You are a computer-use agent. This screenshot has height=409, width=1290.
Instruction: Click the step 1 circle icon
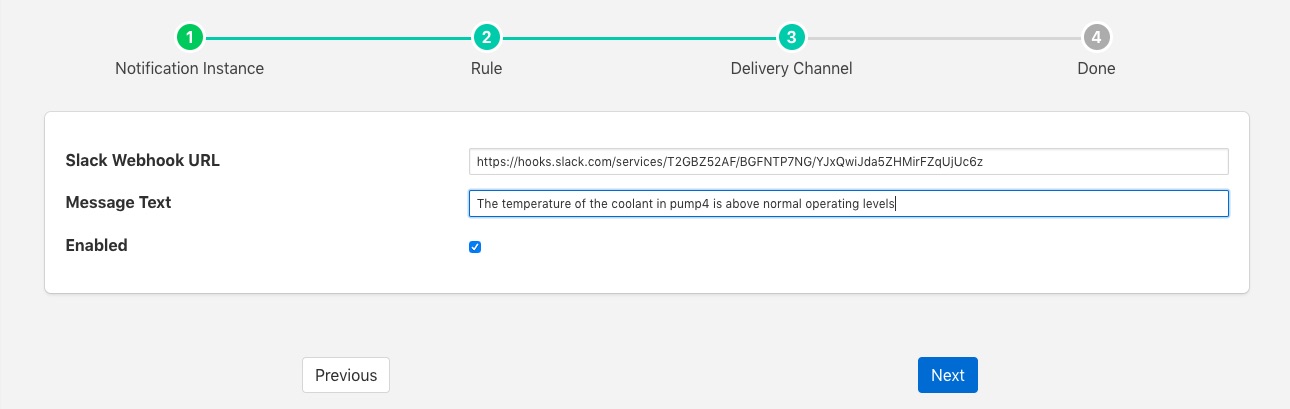pyautogui.click(x=190, y=38)
